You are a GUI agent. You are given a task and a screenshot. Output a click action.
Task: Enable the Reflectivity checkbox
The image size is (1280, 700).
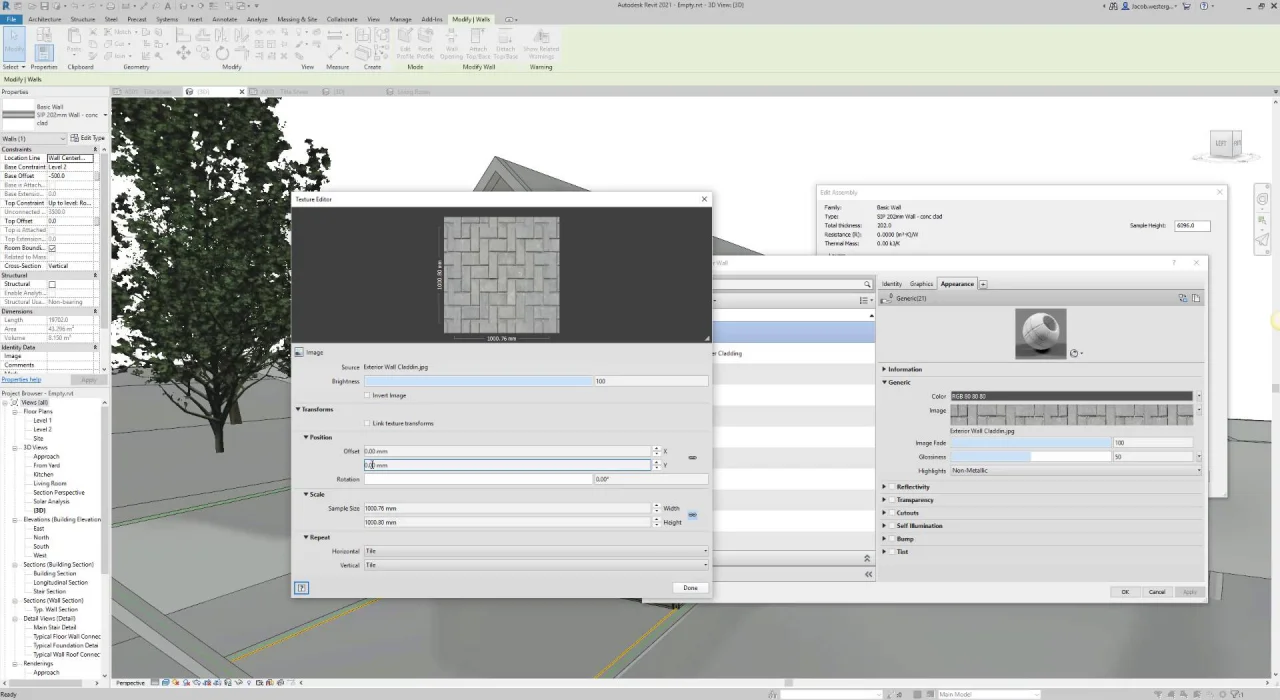point(893,487)
